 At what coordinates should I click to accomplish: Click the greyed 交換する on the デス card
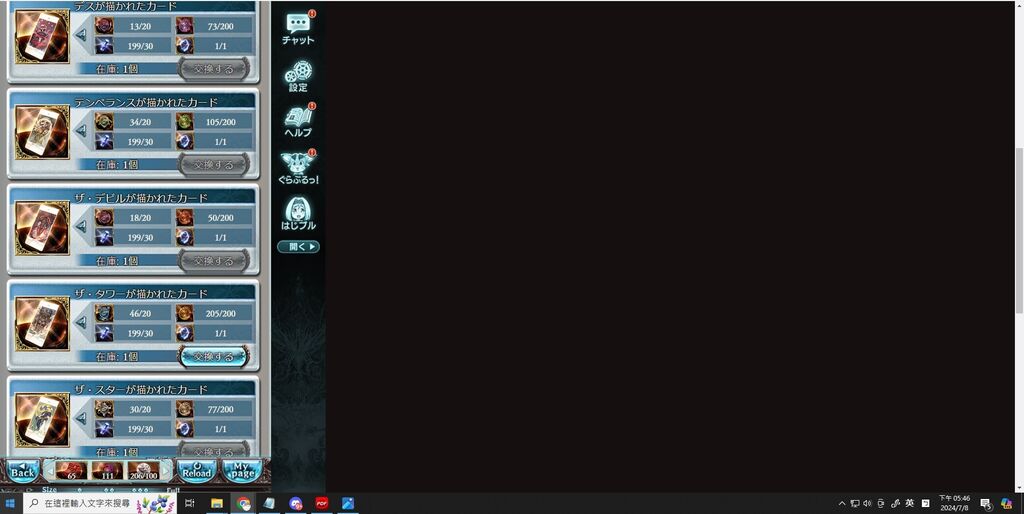pos(214,69)
